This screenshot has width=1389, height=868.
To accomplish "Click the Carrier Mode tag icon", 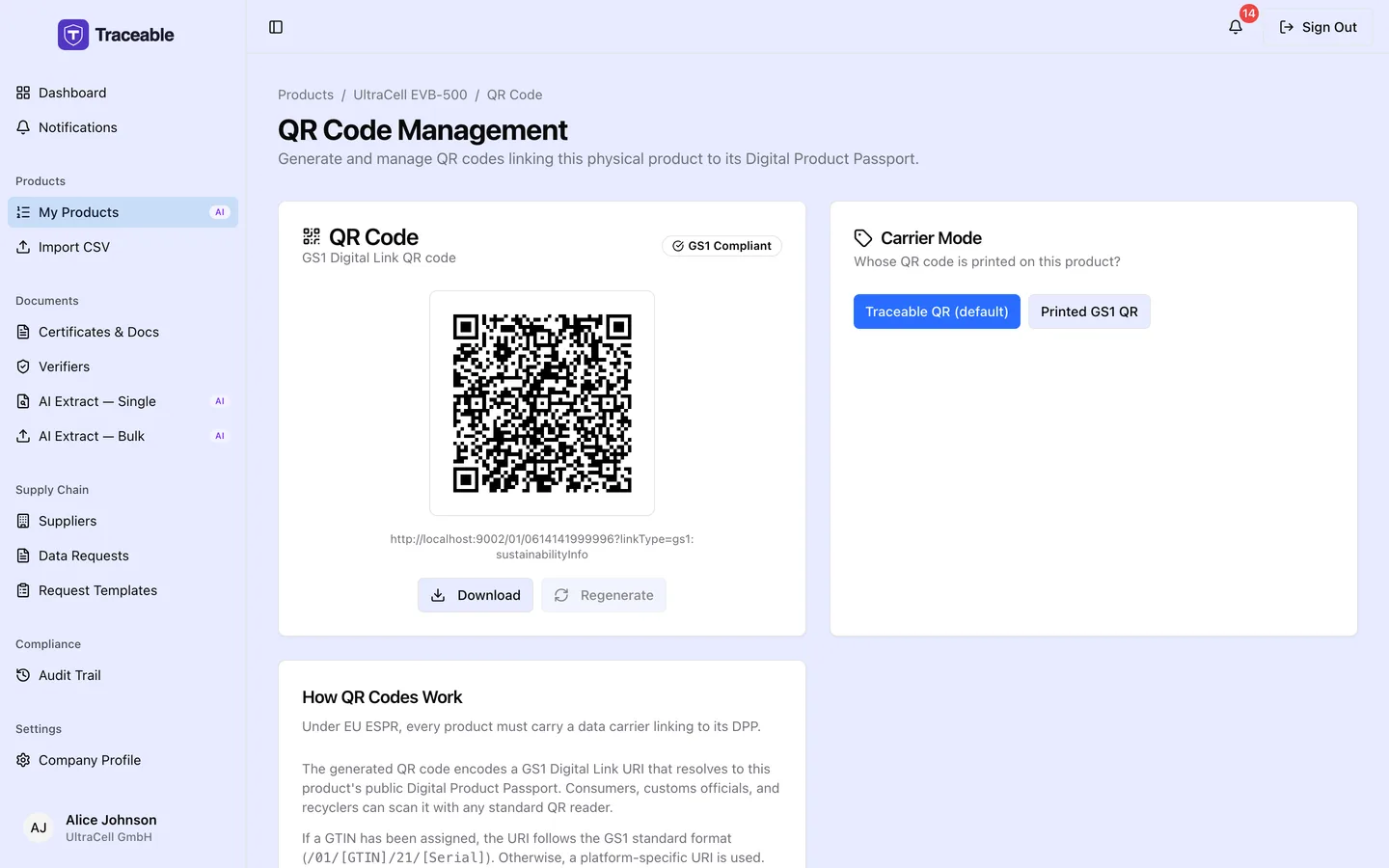I will [863, 238].
